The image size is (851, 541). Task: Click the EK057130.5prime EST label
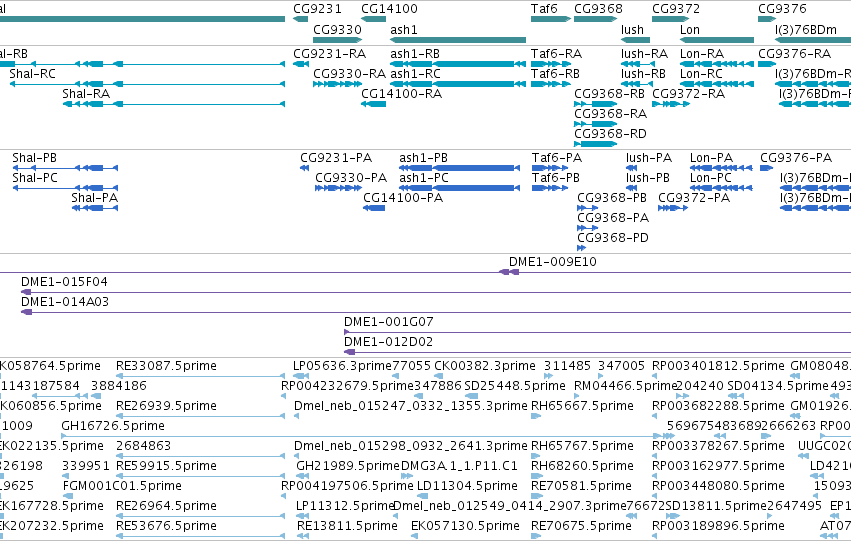click(x=465, y=526)
